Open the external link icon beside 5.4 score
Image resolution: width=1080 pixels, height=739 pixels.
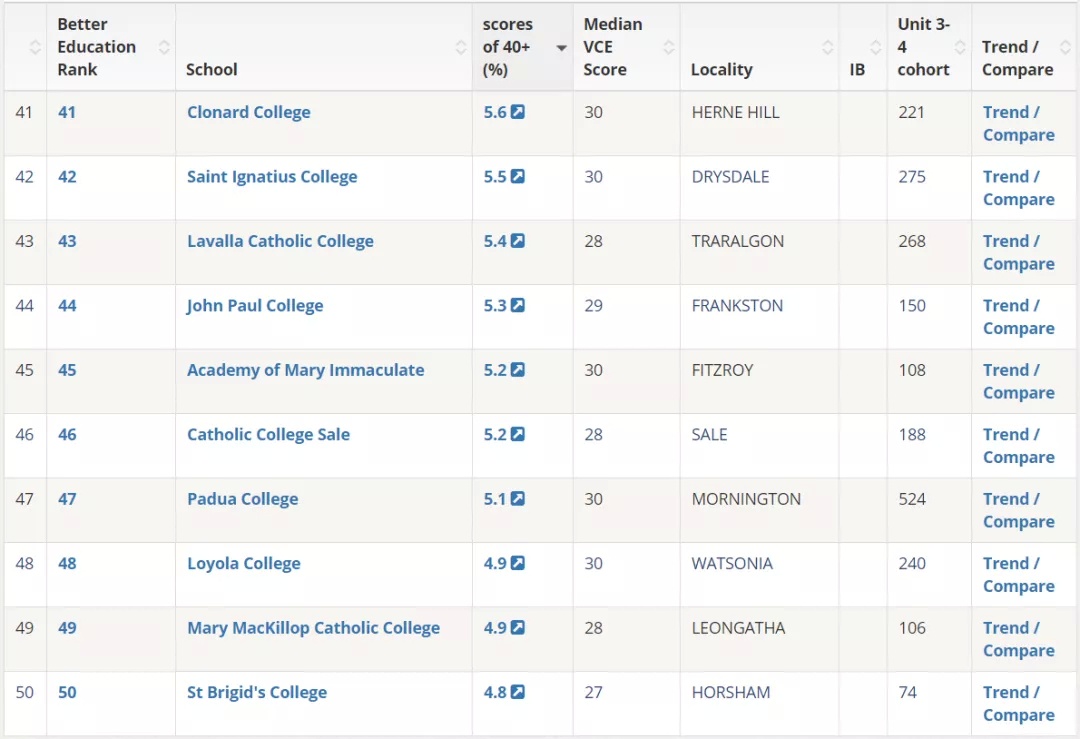pos(518,240)
